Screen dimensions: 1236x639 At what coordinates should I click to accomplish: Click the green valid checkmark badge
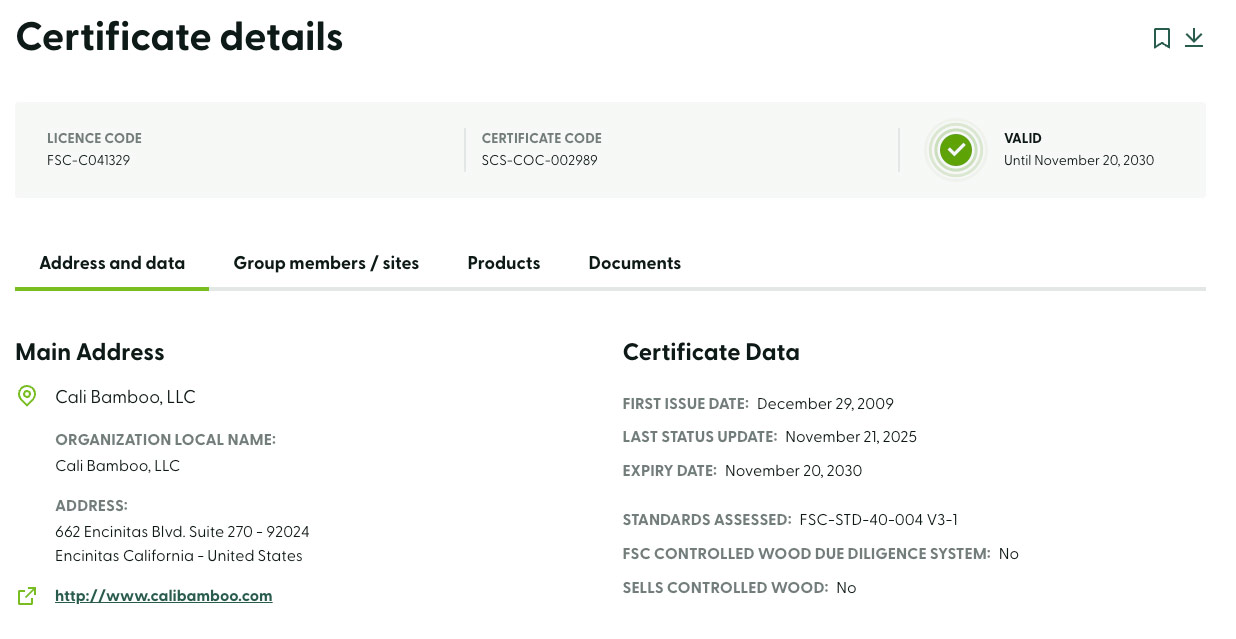(x=956, y=150)
